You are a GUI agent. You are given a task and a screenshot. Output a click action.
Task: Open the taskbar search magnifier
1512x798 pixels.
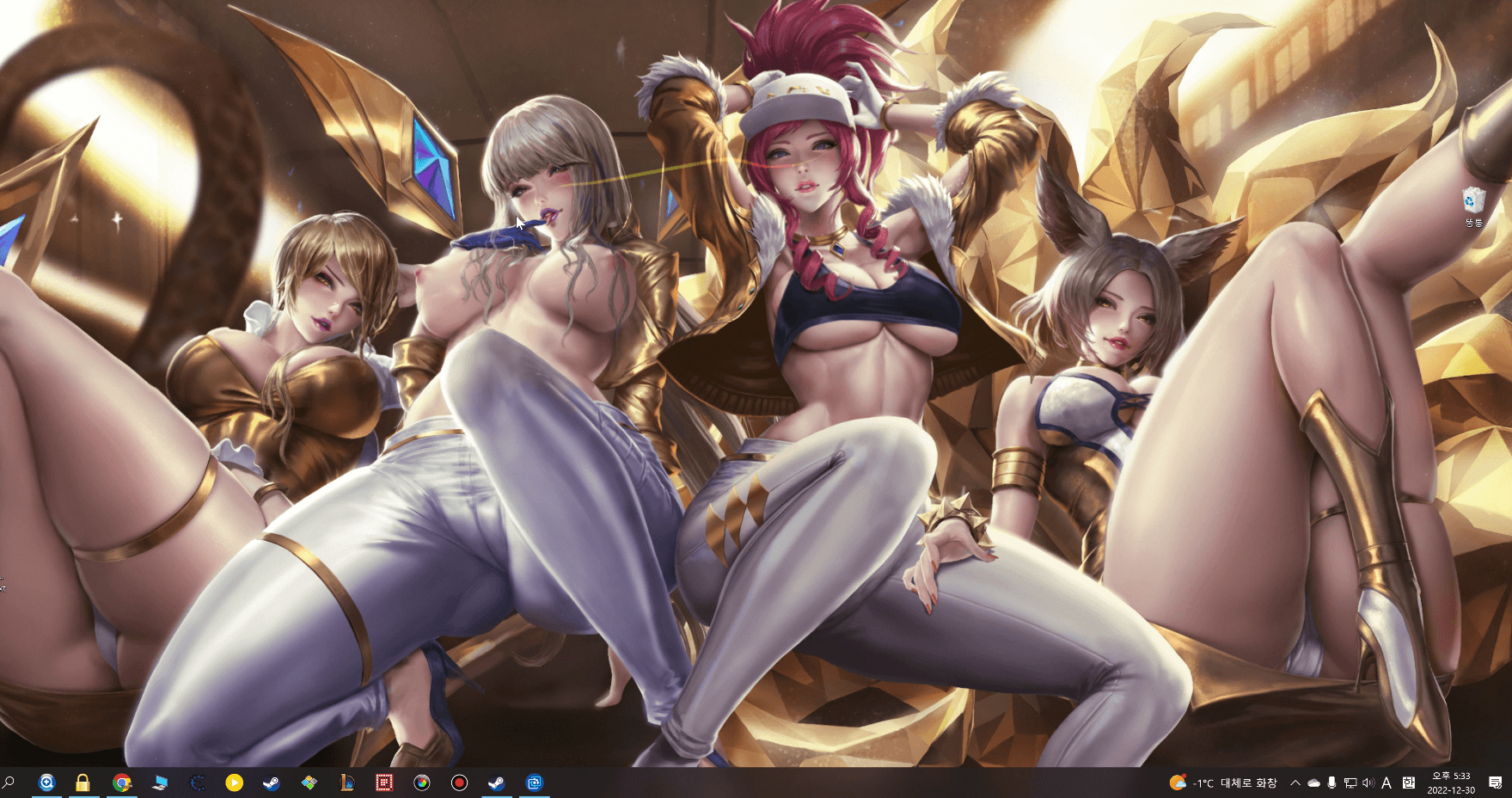(9, 783)
